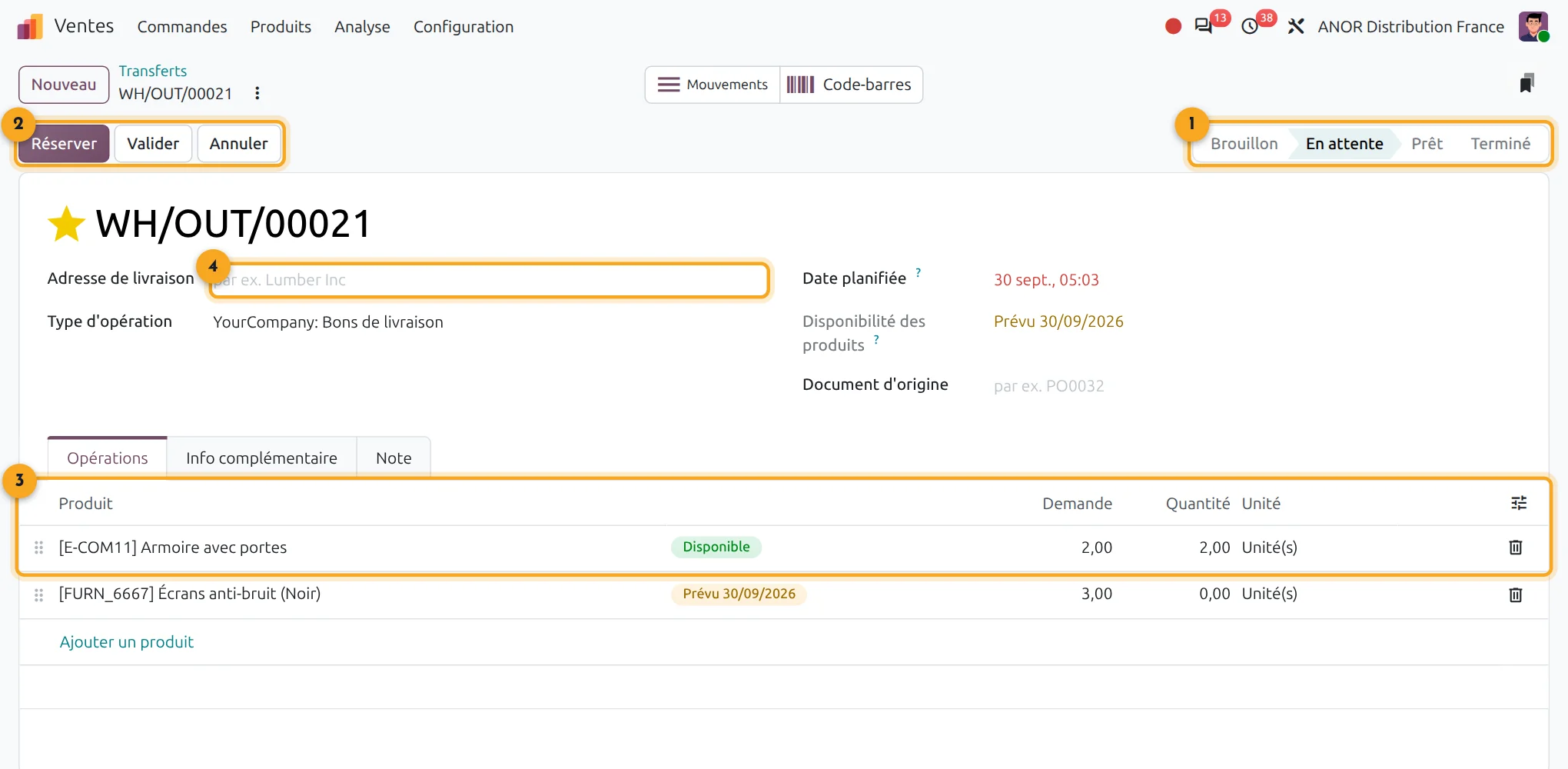Screen dimensions: 1568x769
Task: Click the red recording indicator icon
Action: click(1173, 27)
